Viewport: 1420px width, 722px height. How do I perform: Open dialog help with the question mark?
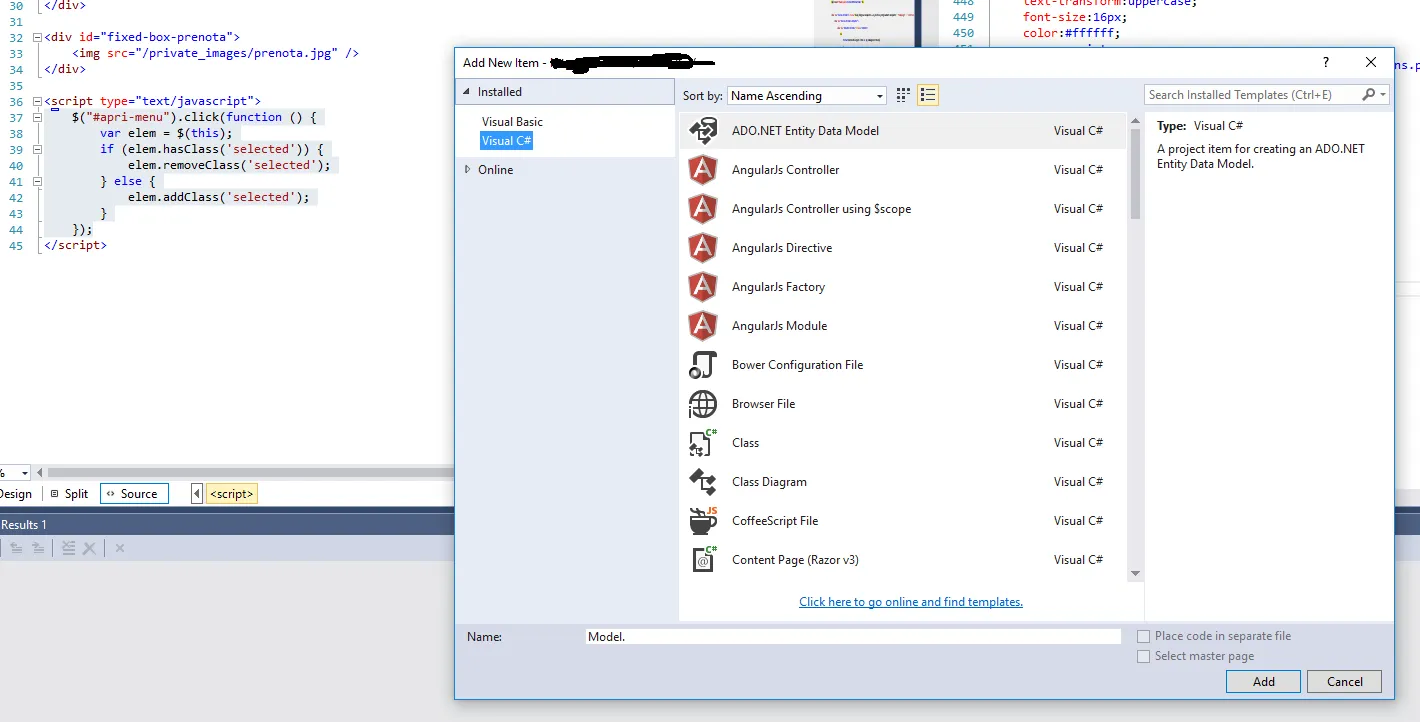1326,62
